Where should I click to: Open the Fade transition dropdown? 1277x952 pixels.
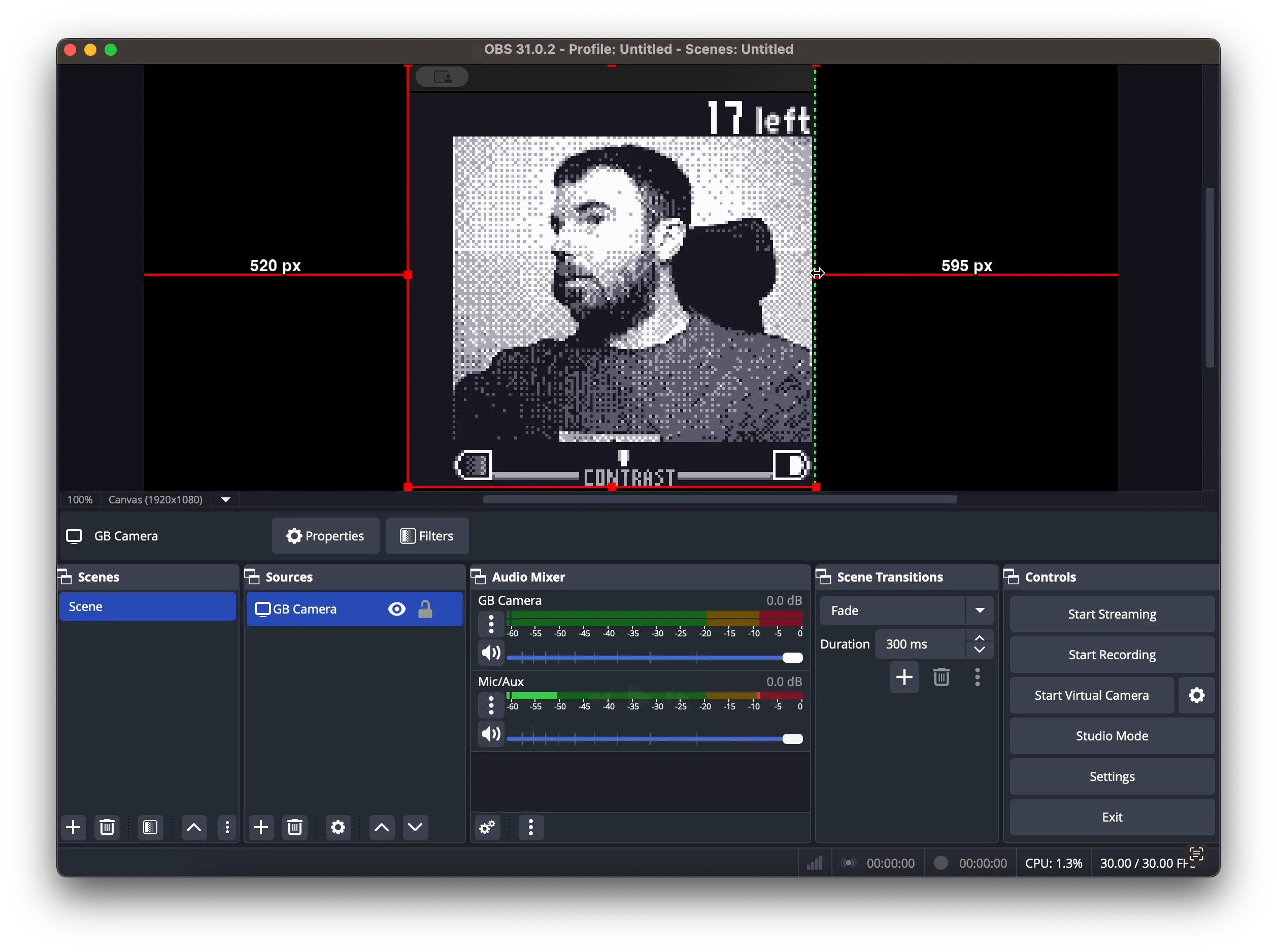tap(981, 610)
